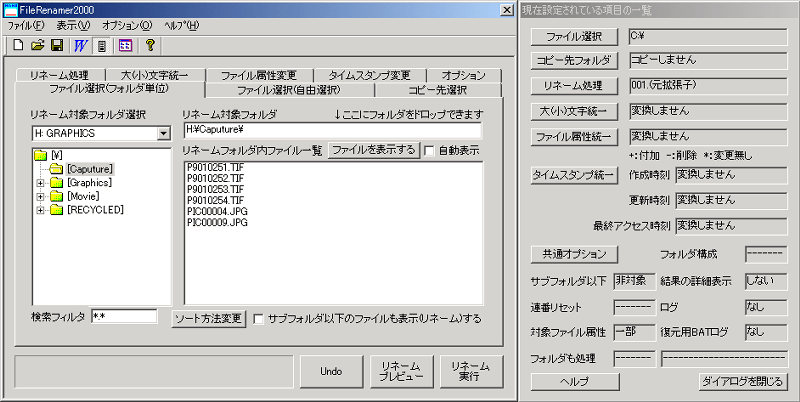This screenshot has height=402, width=800.
Task: Open the 表示(V) menu
Action: 73,26
